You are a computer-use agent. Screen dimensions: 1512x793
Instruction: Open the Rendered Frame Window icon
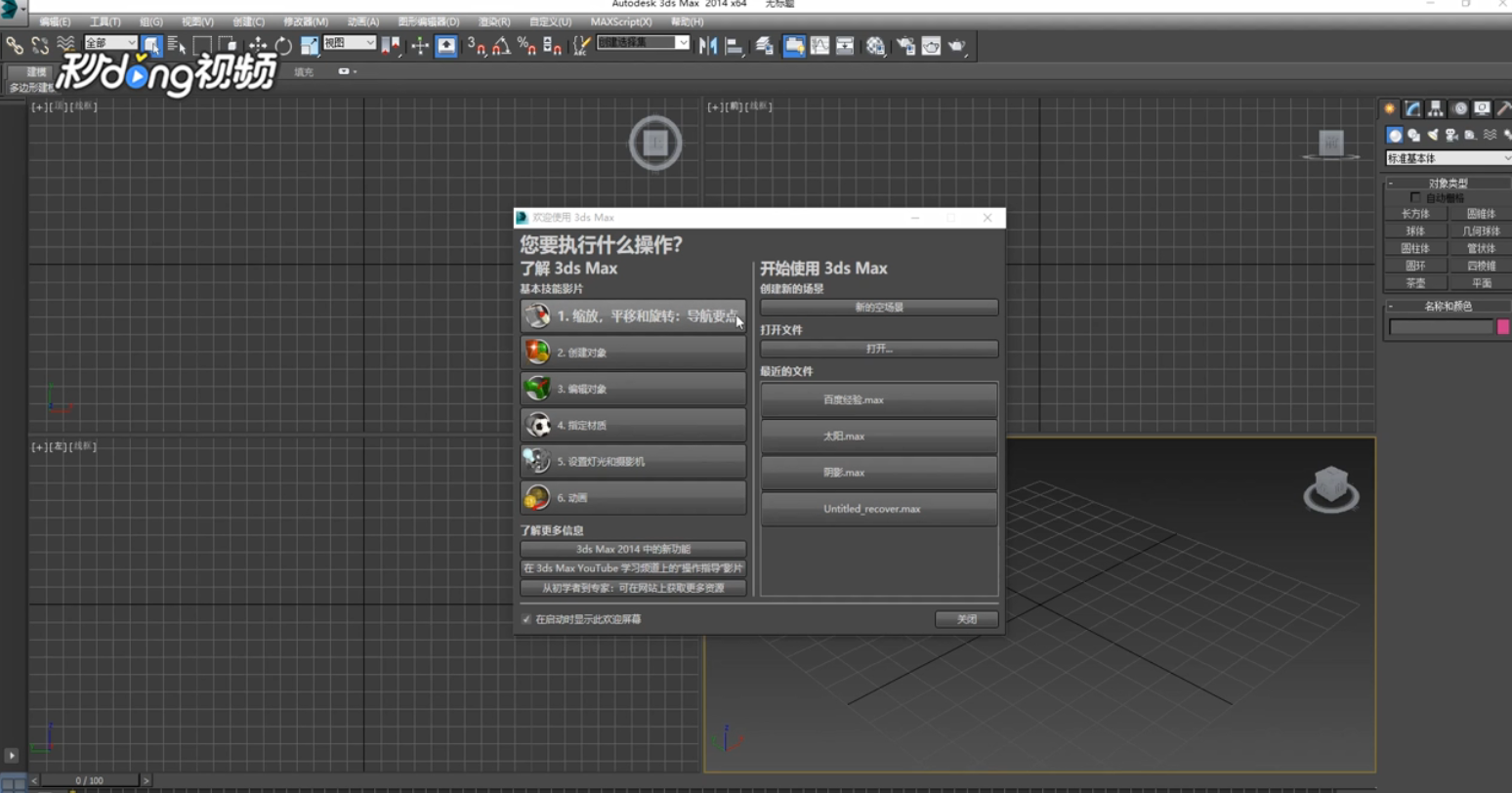click(x=931, y=45)
